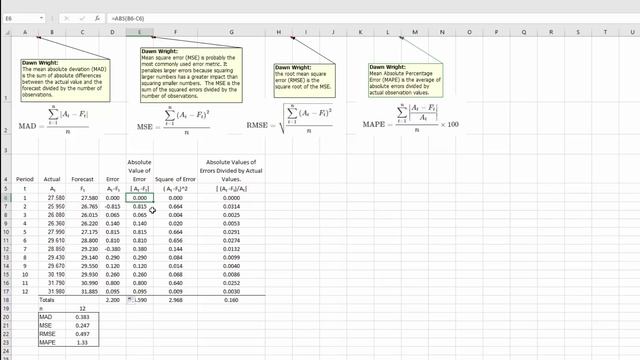This screenshot has width=640, height=360.
Task: Click the RMSE result 0.497
Action: coord(82,334)
